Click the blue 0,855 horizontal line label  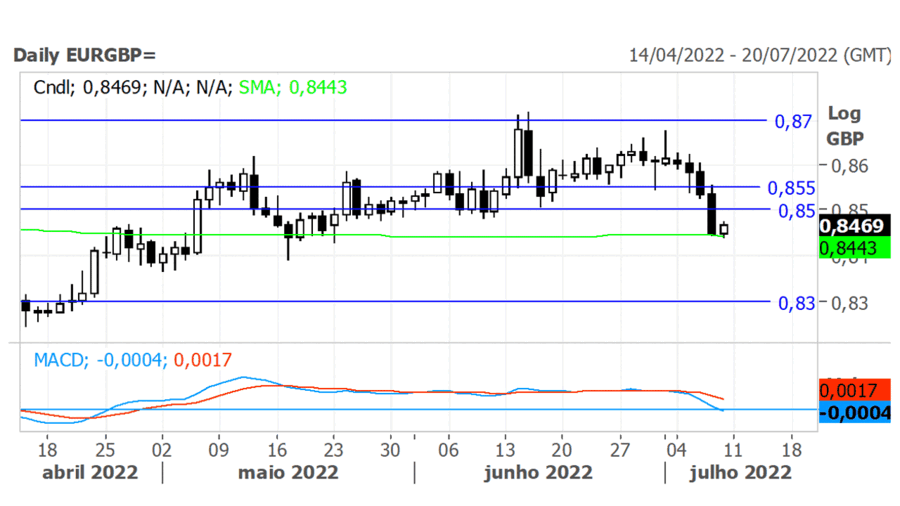point(790,188)
